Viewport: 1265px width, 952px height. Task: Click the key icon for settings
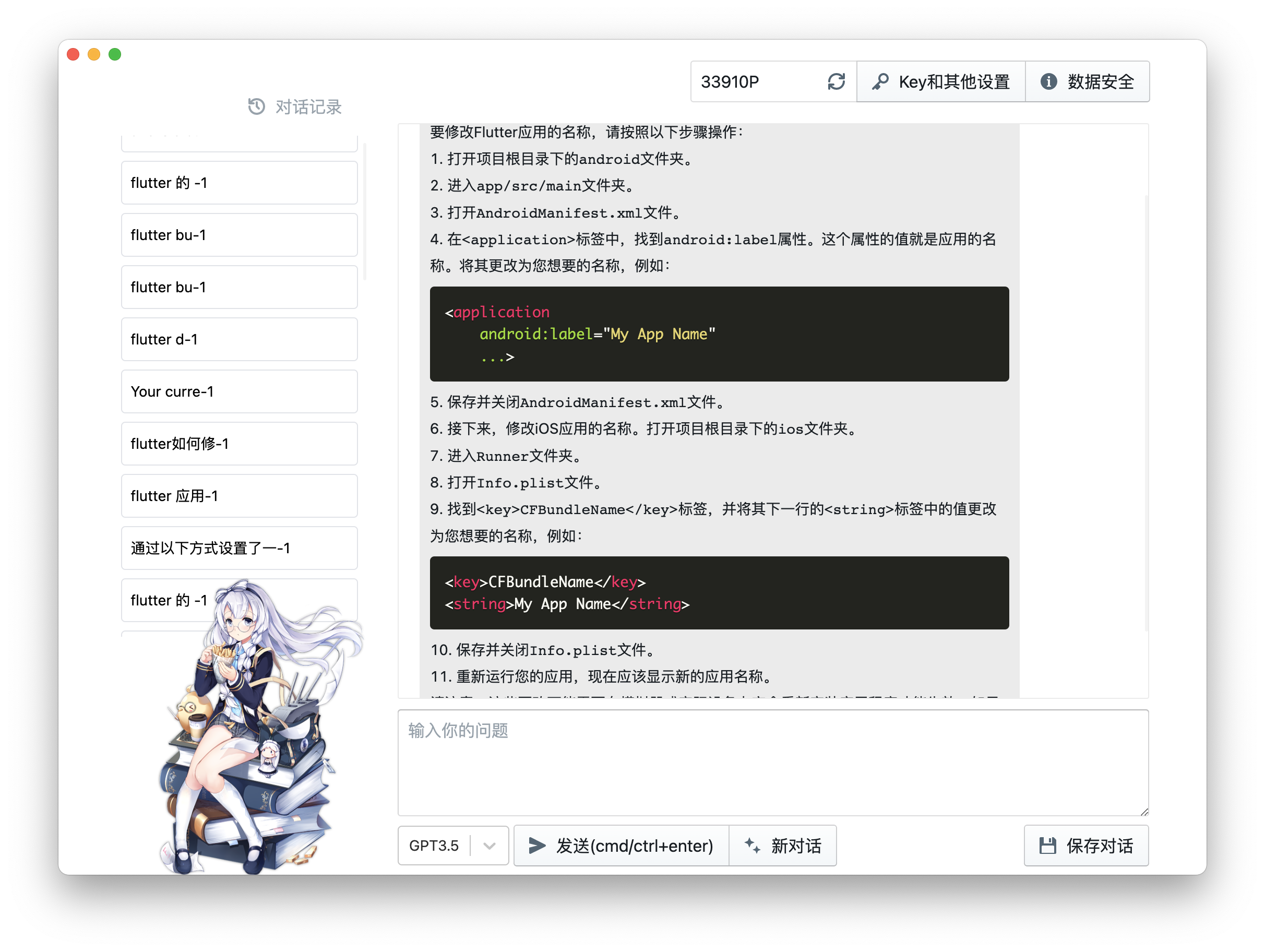pos(879,82)
